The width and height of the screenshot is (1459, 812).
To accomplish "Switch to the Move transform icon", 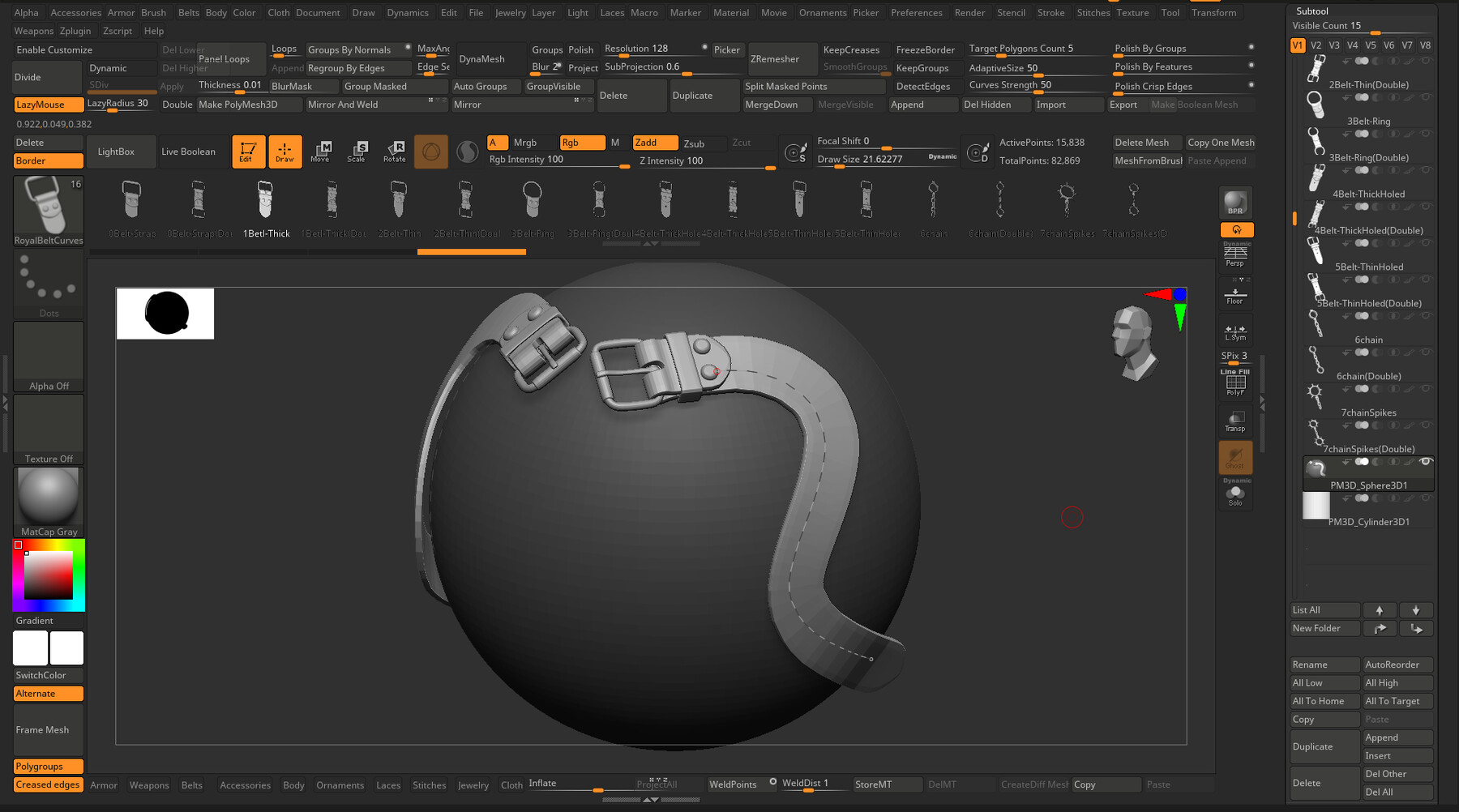I will point(320,152).
